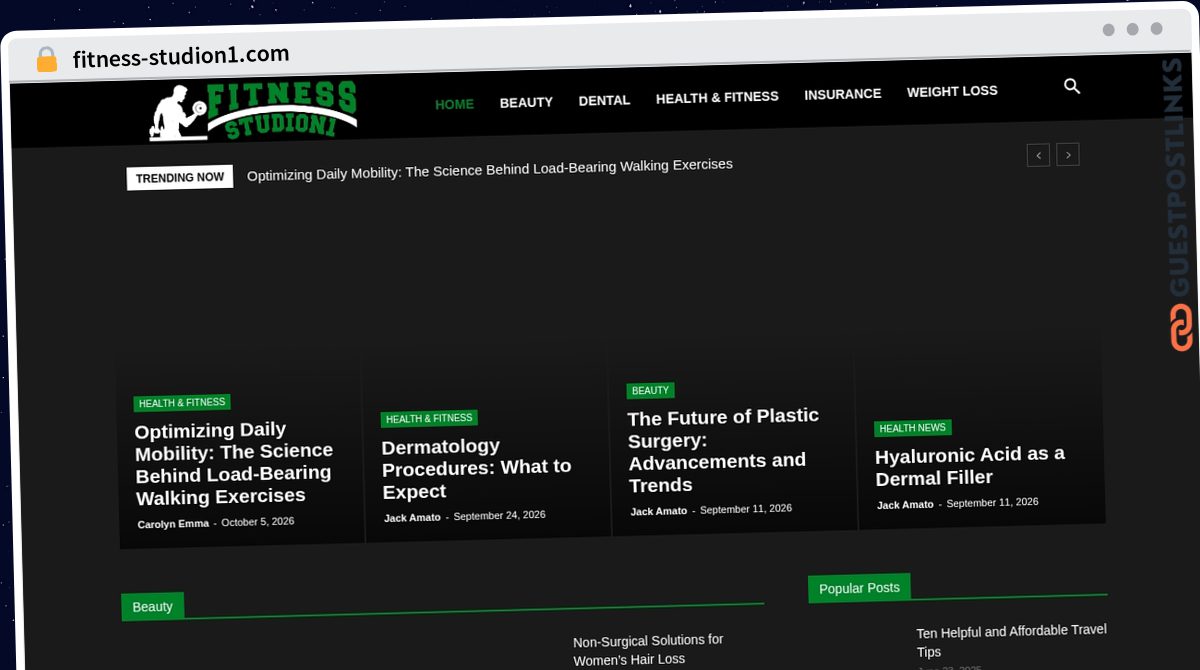The image size is (1200, 670).
Task: Go to the Home menu item
Action: click(x=454, y=104)
